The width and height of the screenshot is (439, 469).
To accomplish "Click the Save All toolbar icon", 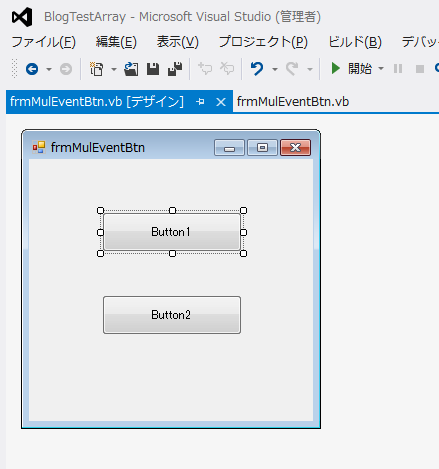I will click(x=175, y=69).
